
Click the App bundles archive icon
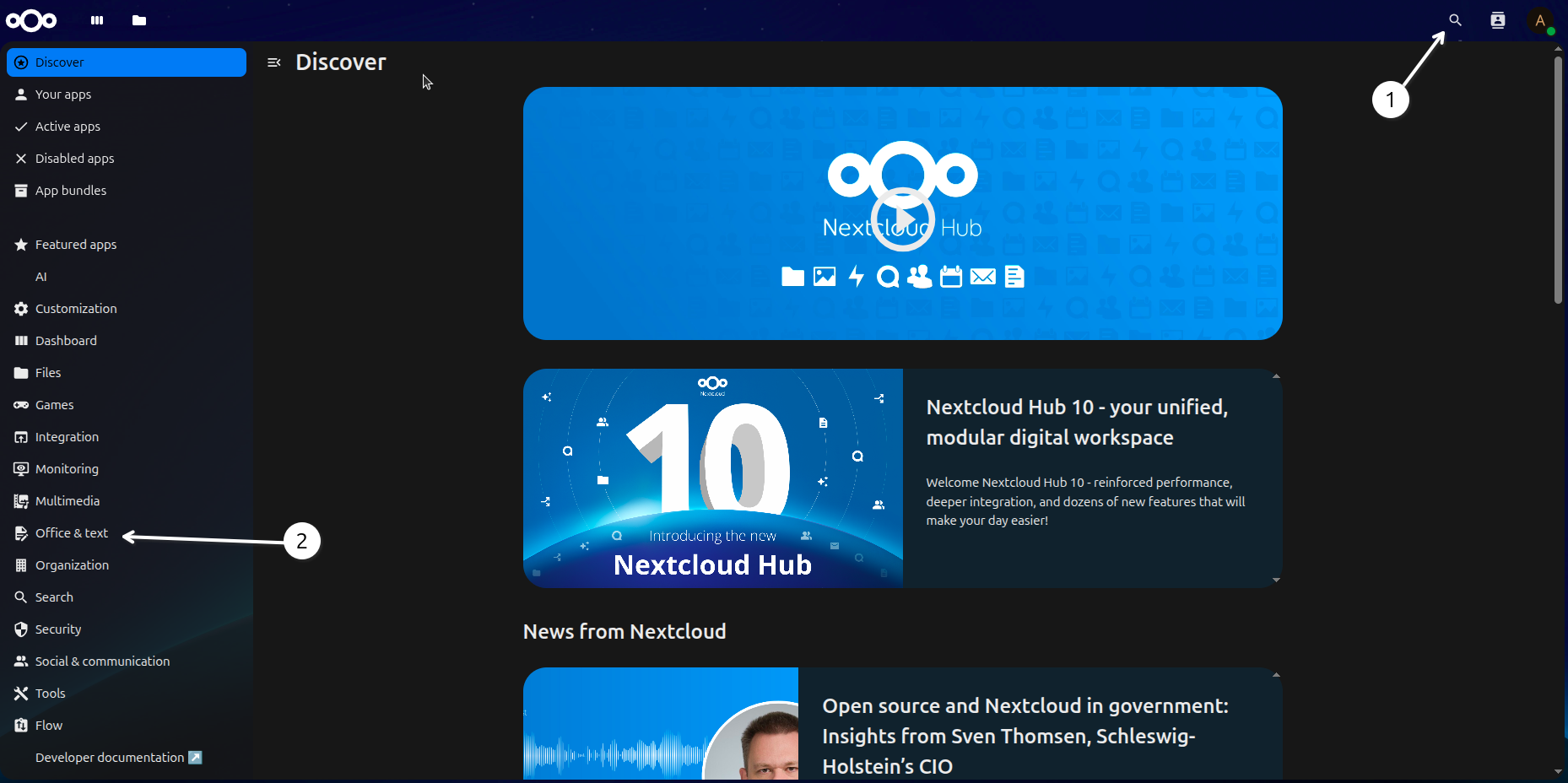[x=21, y=191]
